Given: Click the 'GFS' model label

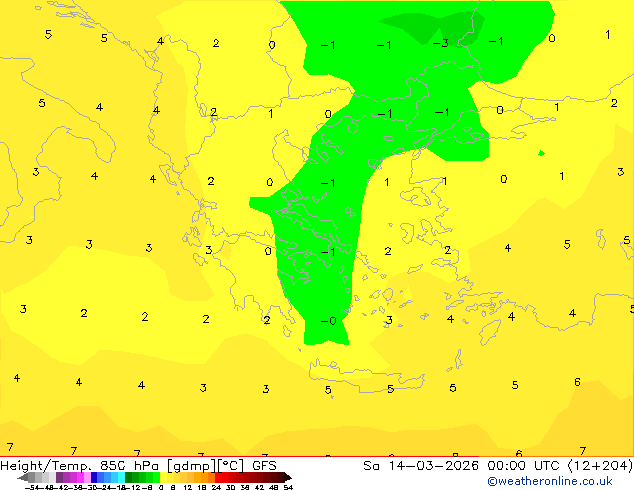Looking at the screenshot, I should [264, 466].
